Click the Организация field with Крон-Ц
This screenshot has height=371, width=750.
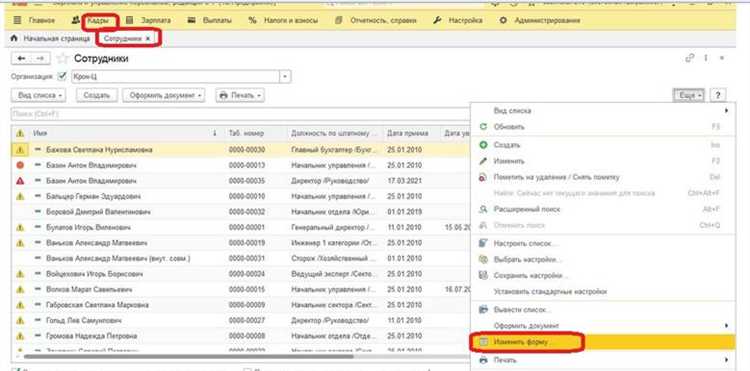tap(175, 76)
